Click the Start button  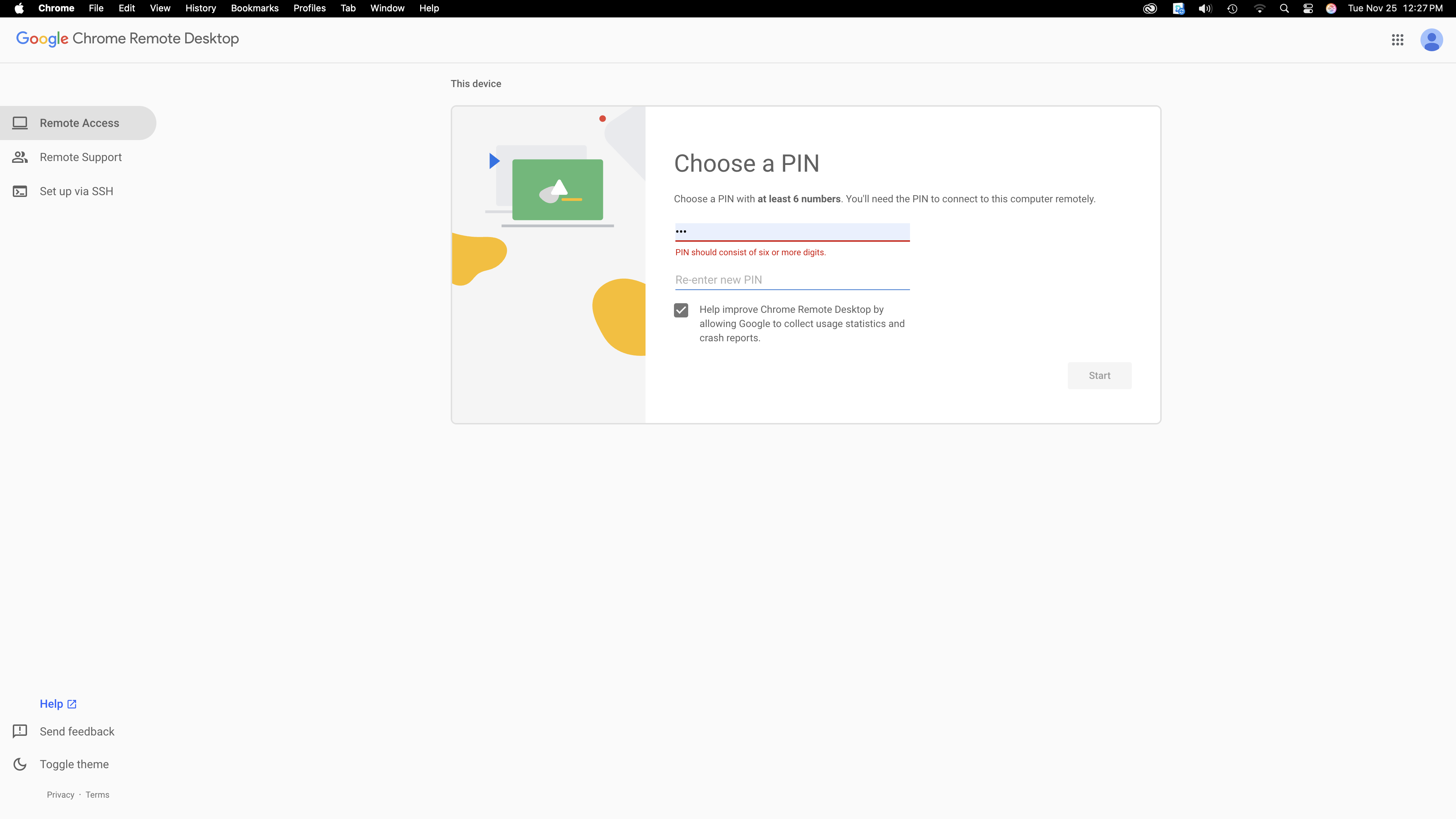pyautogui.click(x=1099, y=375)
